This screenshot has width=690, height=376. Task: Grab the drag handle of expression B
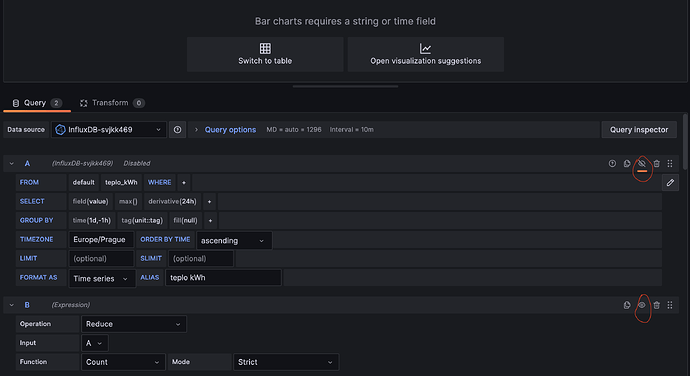[x=670, y=305]
